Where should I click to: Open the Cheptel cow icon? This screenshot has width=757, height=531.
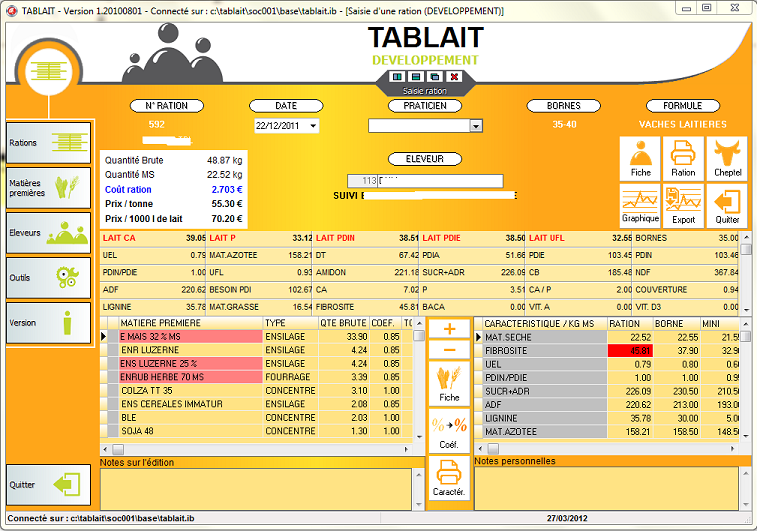tap(727, 159)
